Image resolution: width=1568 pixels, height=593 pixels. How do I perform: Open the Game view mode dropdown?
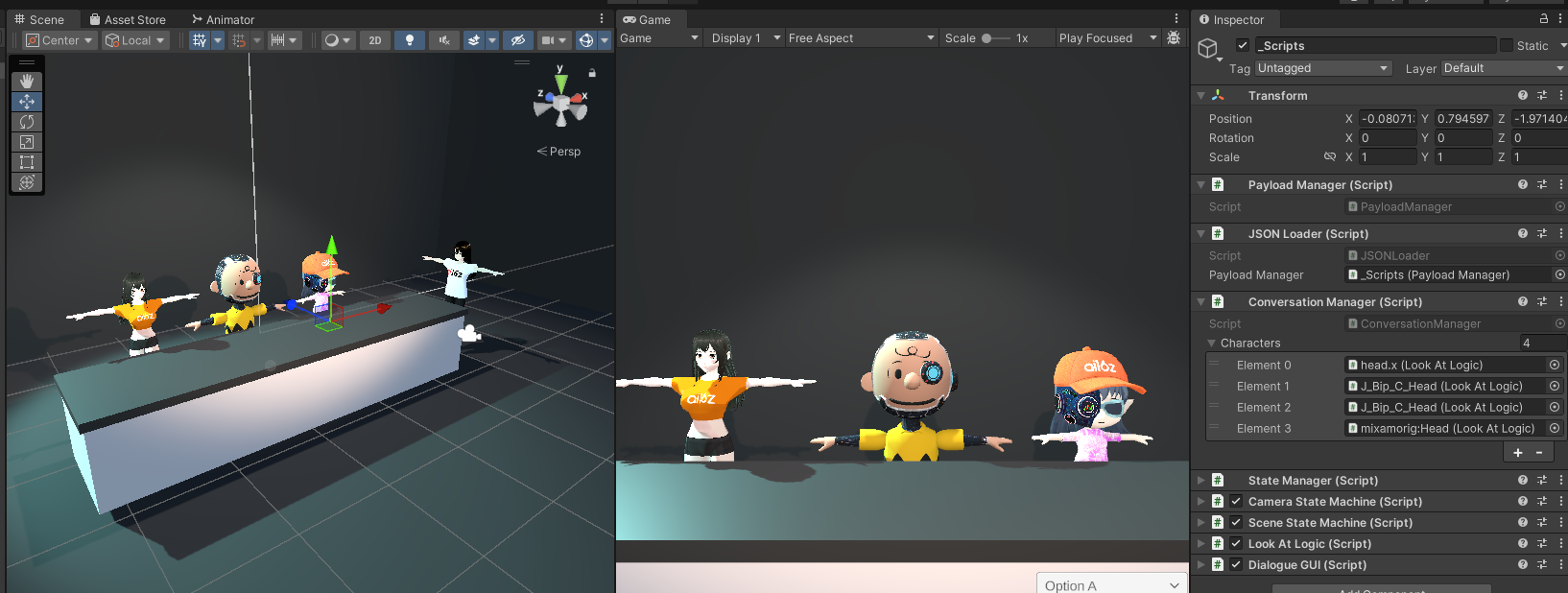(659, 38)
